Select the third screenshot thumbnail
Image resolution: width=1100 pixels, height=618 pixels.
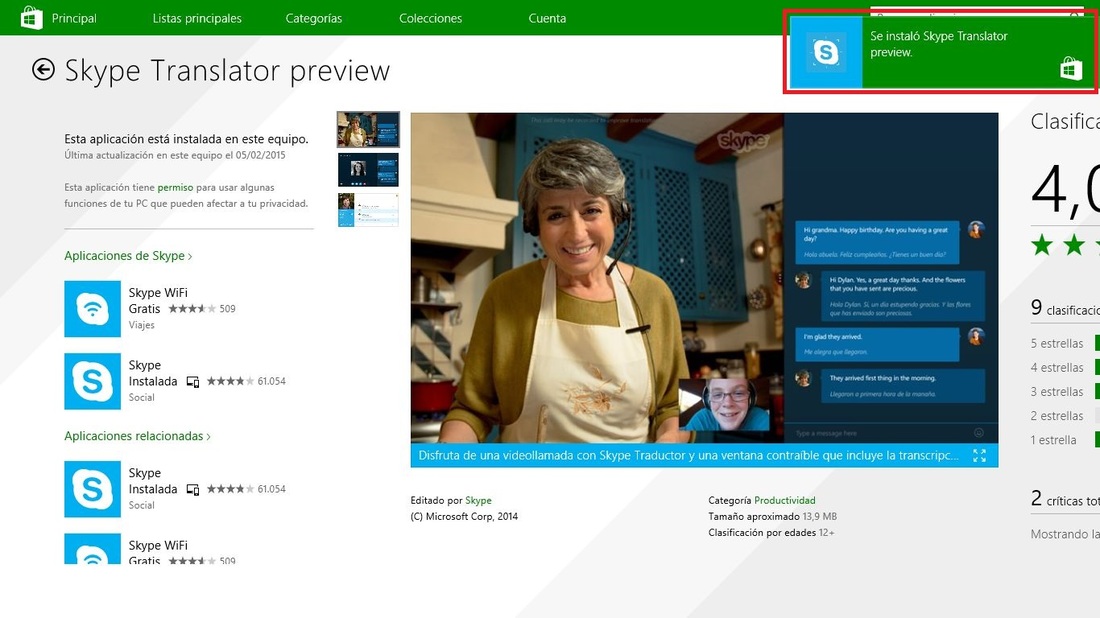pyautogui.click(x=368, y=210)
